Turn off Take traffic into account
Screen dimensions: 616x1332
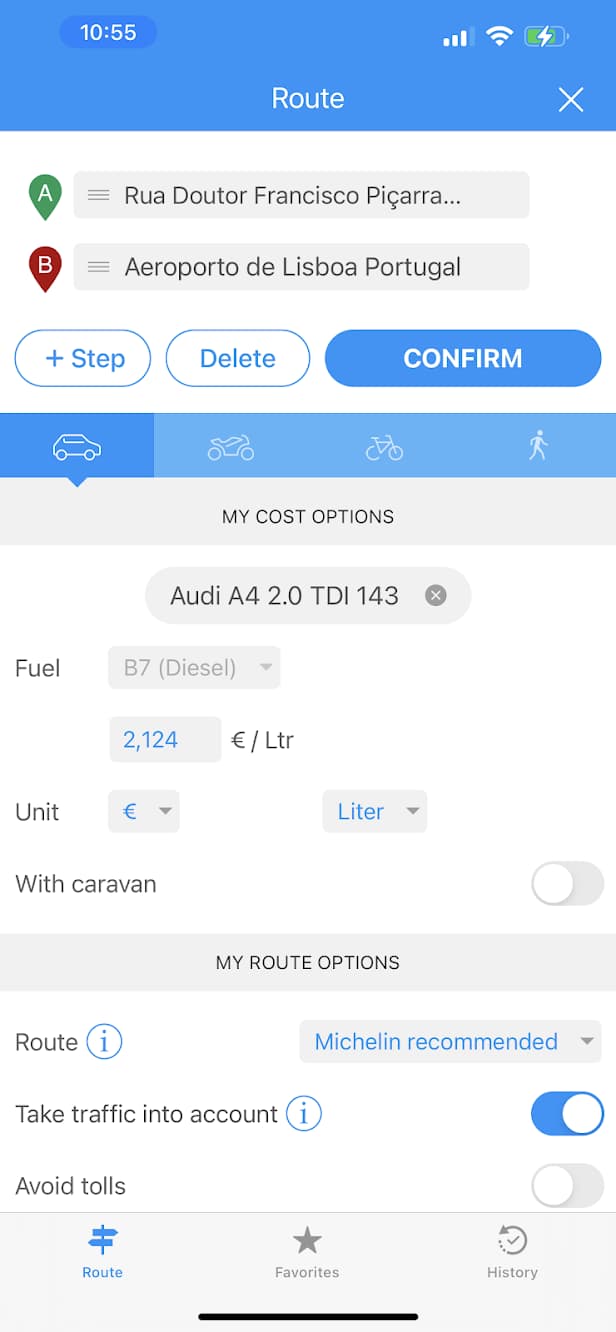[567, 1114]
